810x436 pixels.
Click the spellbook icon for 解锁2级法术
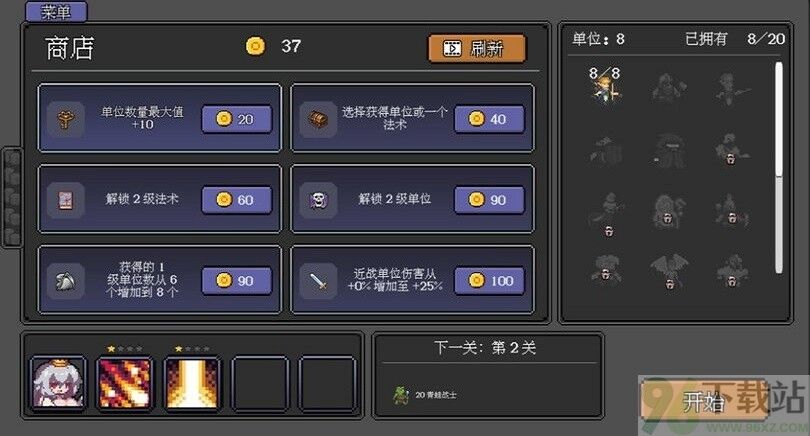[x=66, y=200]
